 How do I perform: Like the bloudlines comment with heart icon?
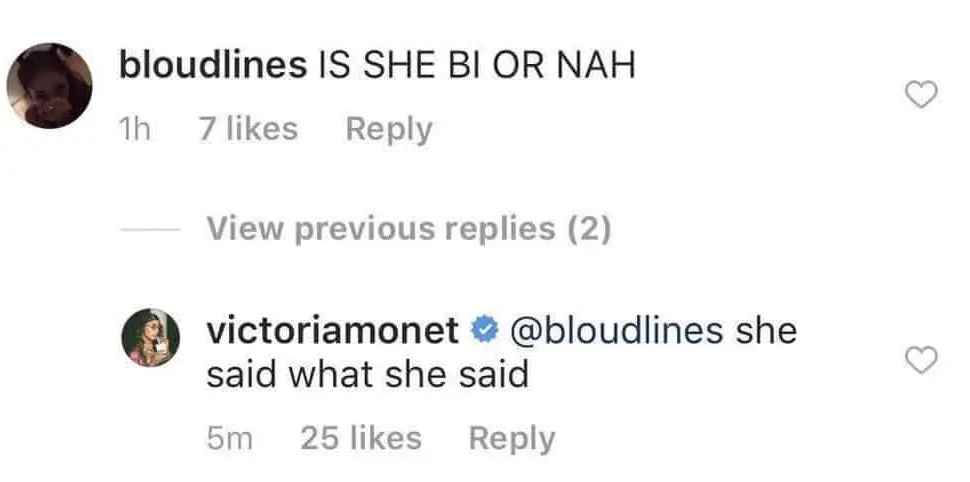click(921, 95)
